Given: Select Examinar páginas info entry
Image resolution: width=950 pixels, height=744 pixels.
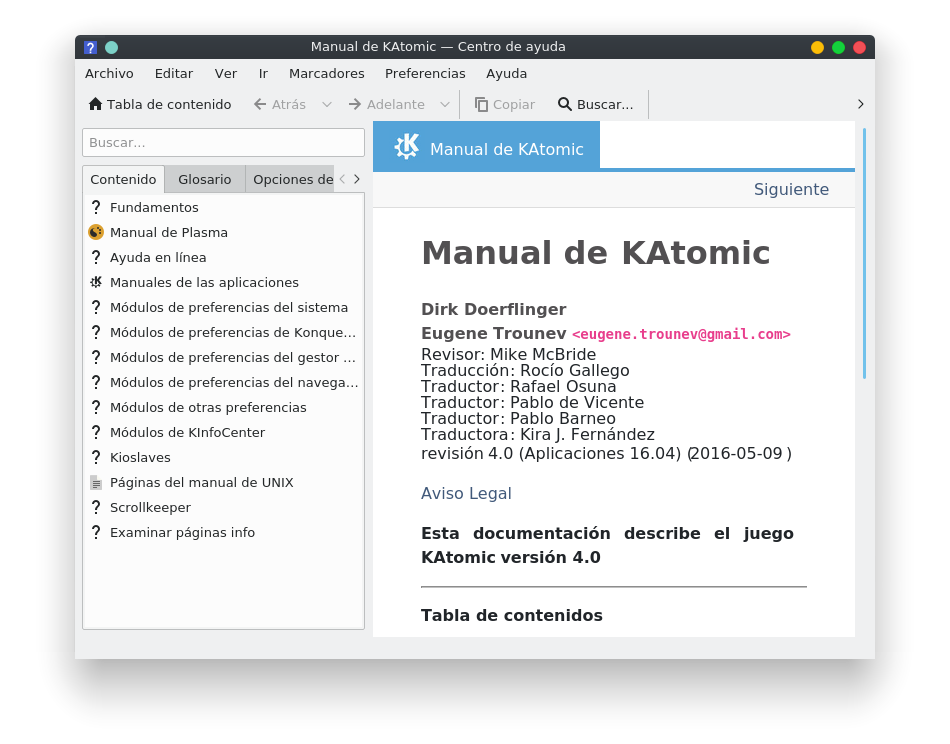Looking at the screenshot, I should click(182, 533).
